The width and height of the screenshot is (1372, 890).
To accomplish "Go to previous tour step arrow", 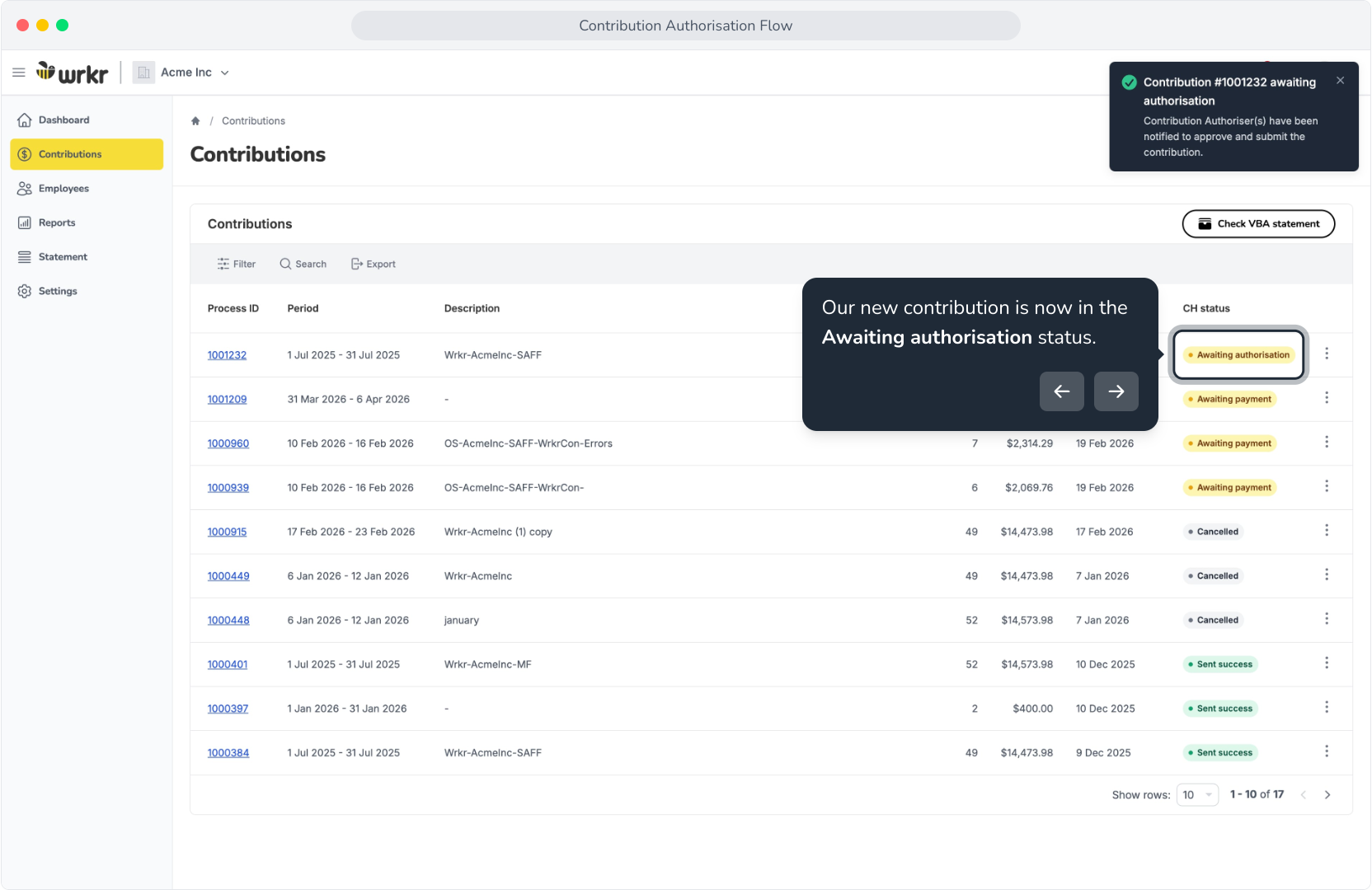I will click(1062, 391).
